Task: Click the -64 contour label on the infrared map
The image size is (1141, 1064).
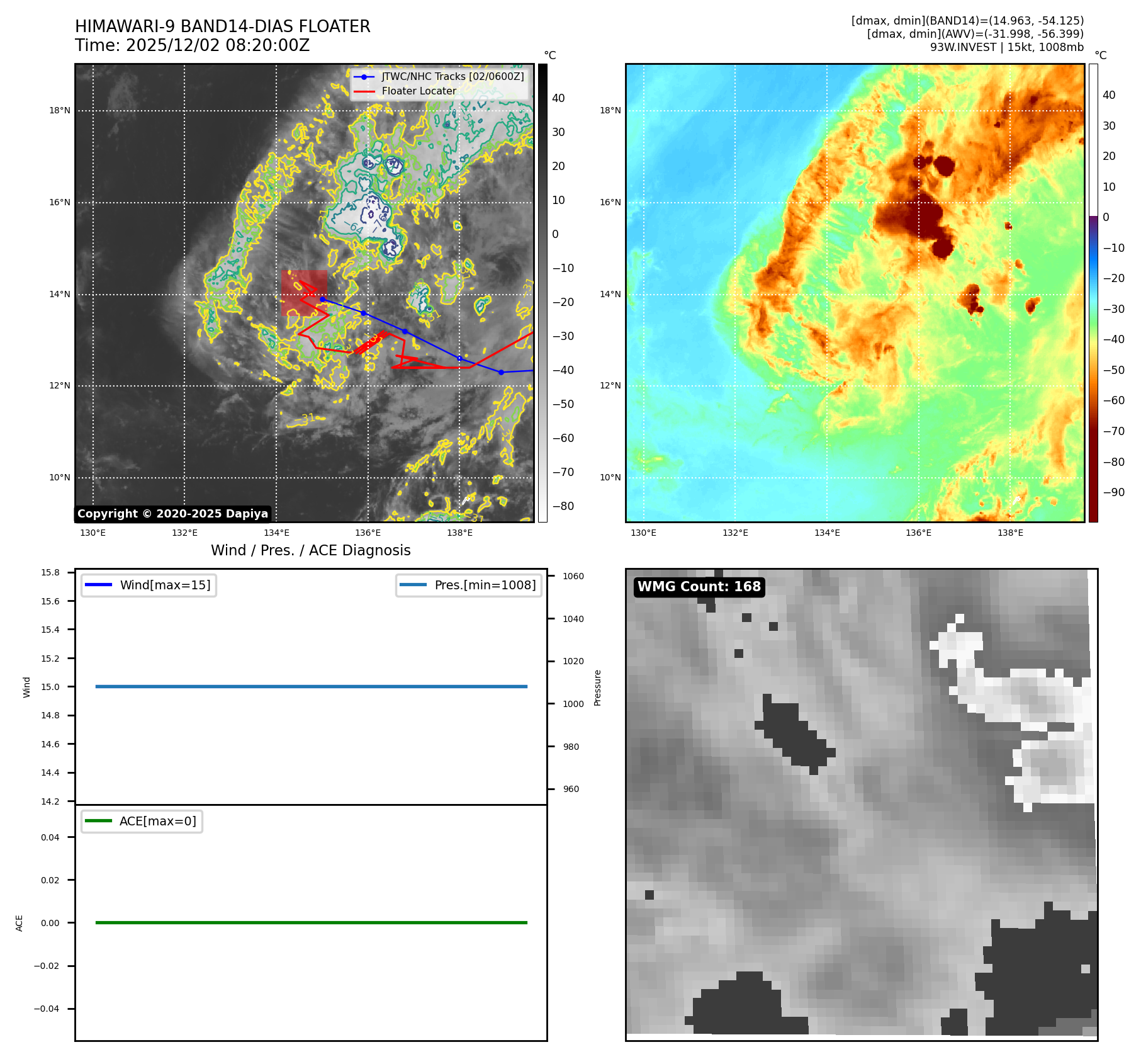Action: (x=353, y=227)
